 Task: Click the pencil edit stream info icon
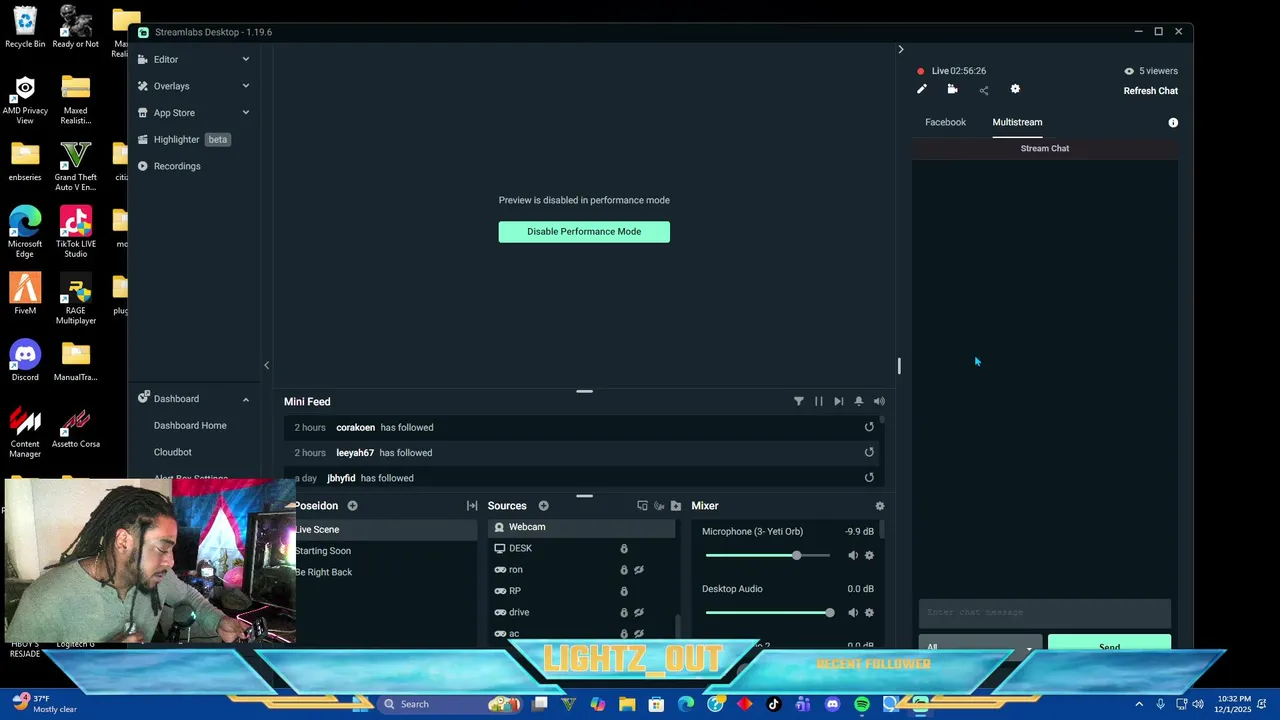coord(922,90)
